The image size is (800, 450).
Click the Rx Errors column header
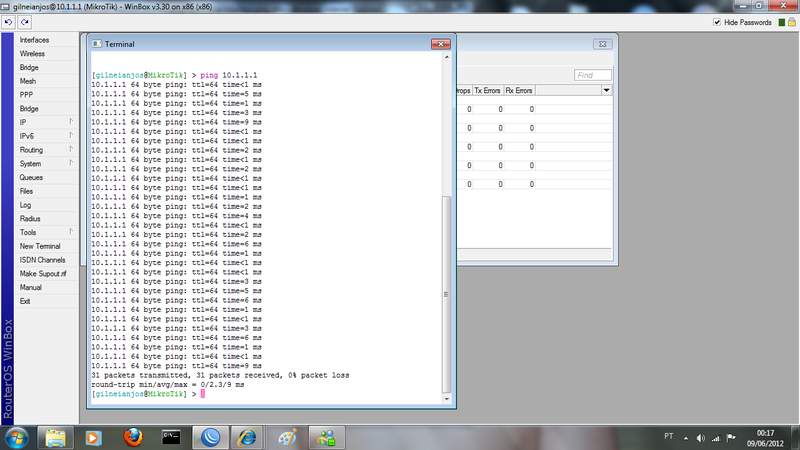tap(519, 90)
